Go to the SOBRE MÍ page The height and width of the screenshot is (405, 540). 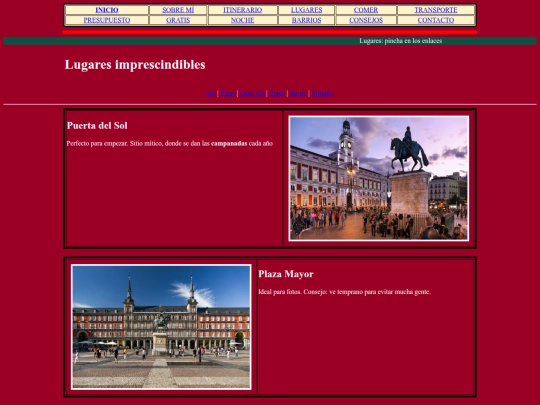coord(178,10)
